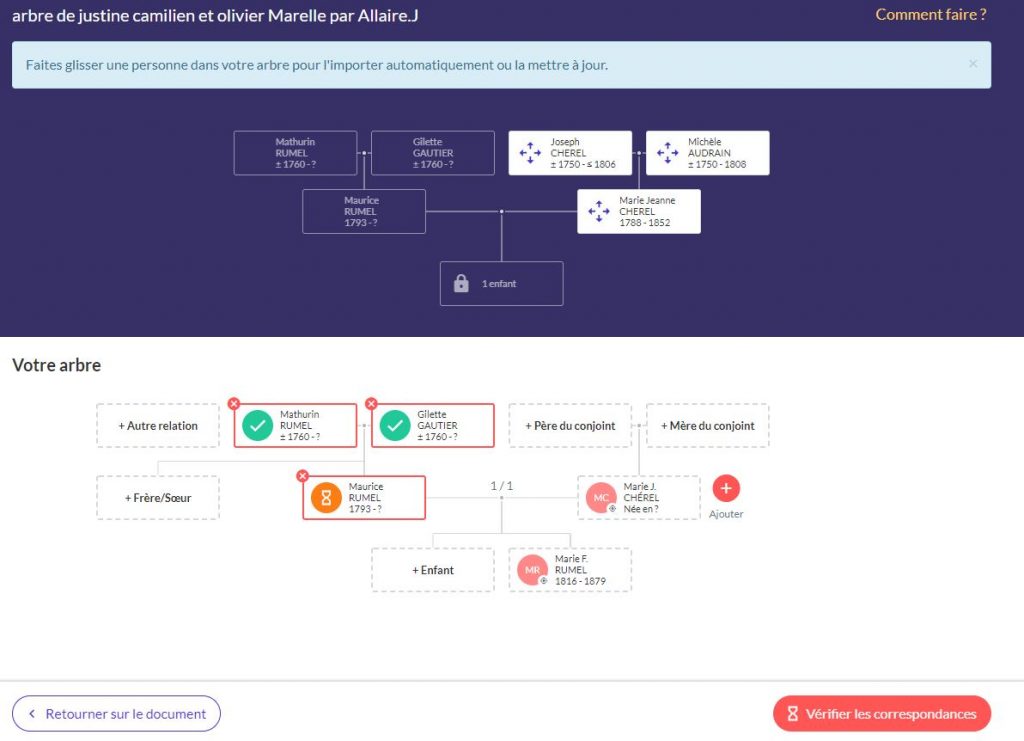The image size is (1024, 741).
Task: Click Retourner sur le document button
Action: [116, 714]
